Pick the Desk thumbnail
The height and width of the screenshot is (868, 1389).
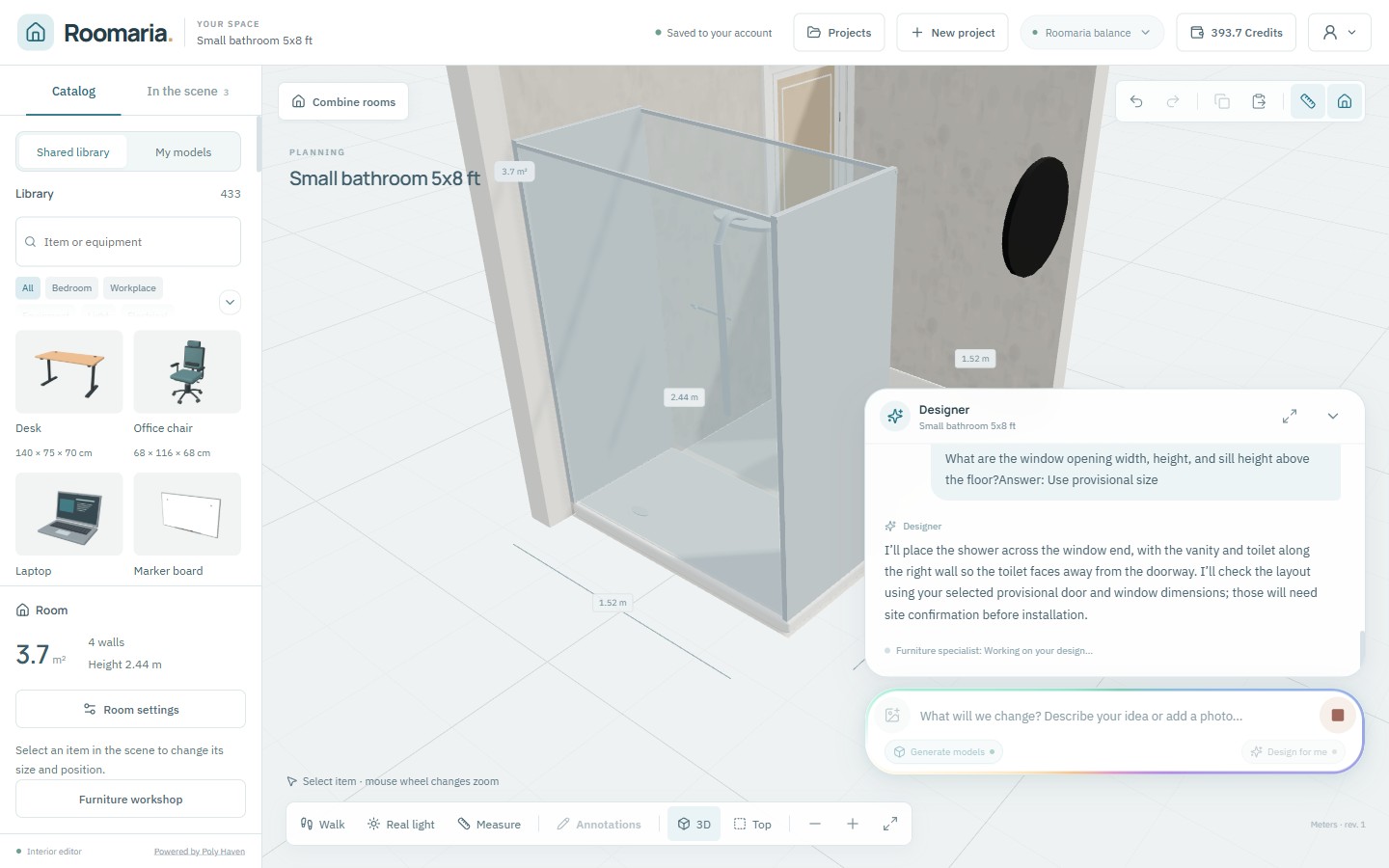click(69, 371)
